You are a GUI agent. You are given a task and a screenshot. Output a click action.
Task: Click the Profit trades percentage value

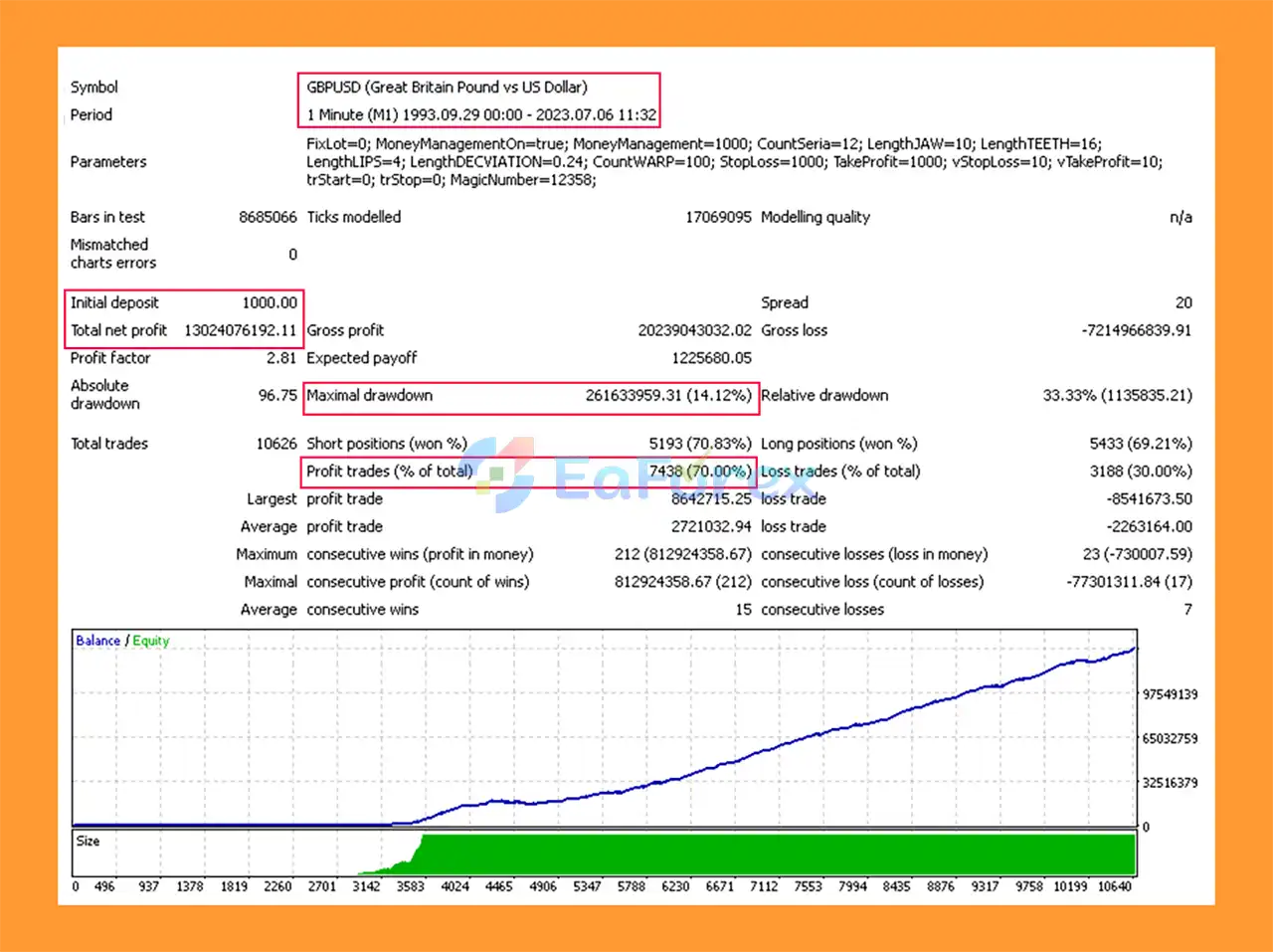click(699, 472)
